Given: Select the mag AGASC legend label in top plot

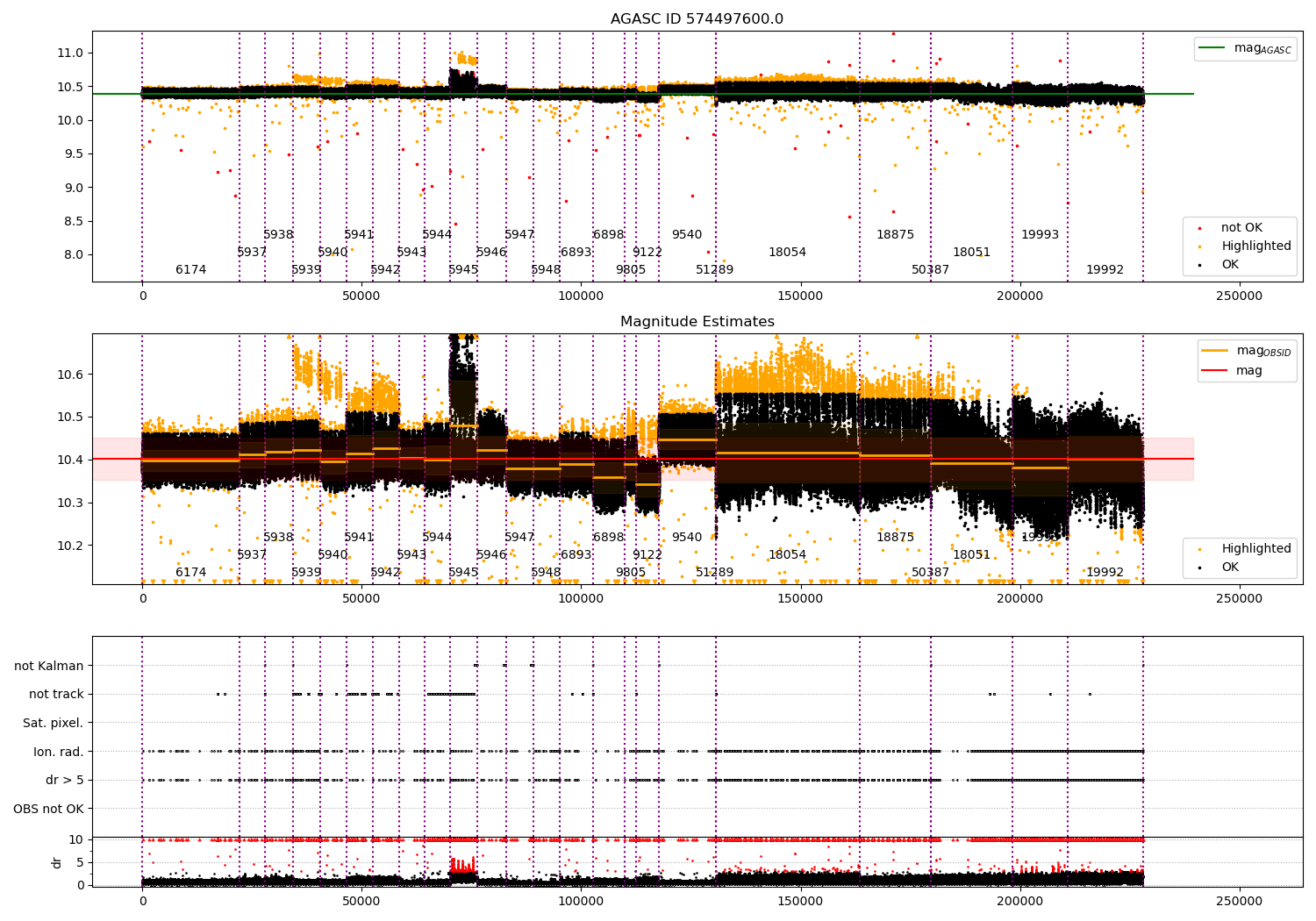Looking at the screenshot, I should point(1262,48).
